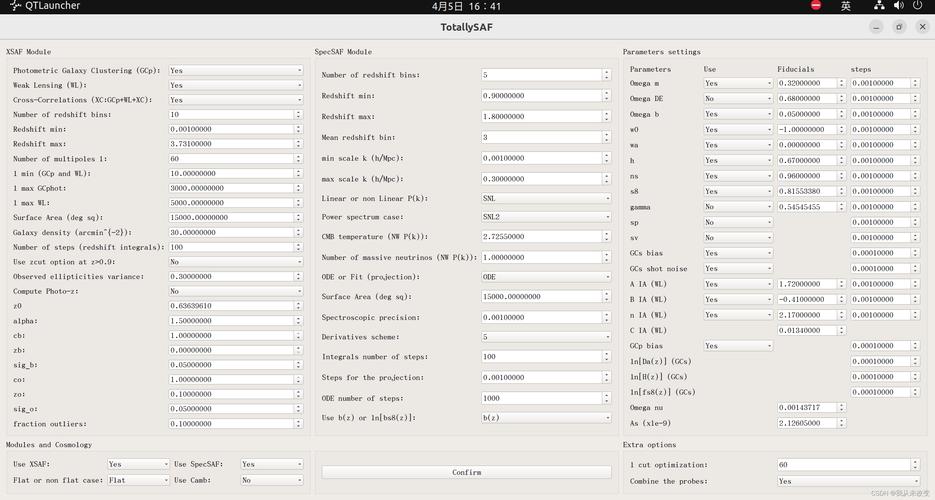This screenshot has height=500, width=935.
Task: Click the Omega nu fiducial field
Action: [x=812, y=408]
